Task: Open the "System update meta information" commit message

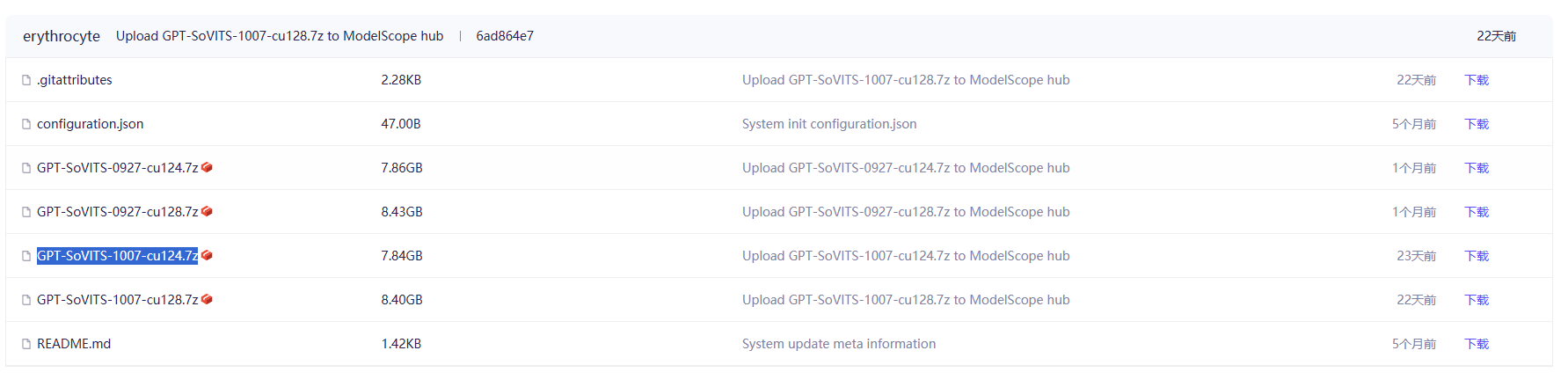Action: (x=838, y=344)
